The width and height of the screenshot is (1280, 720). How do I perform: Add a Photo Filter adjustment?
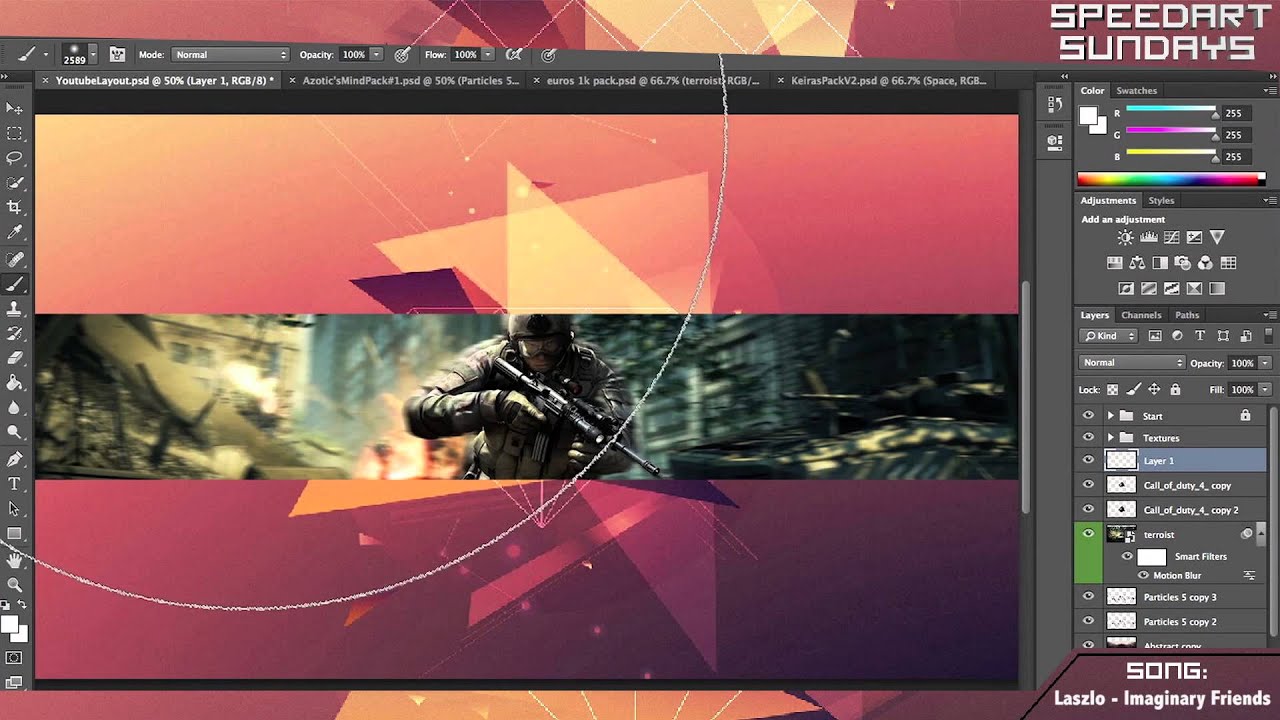click(x=1183, y=263)
